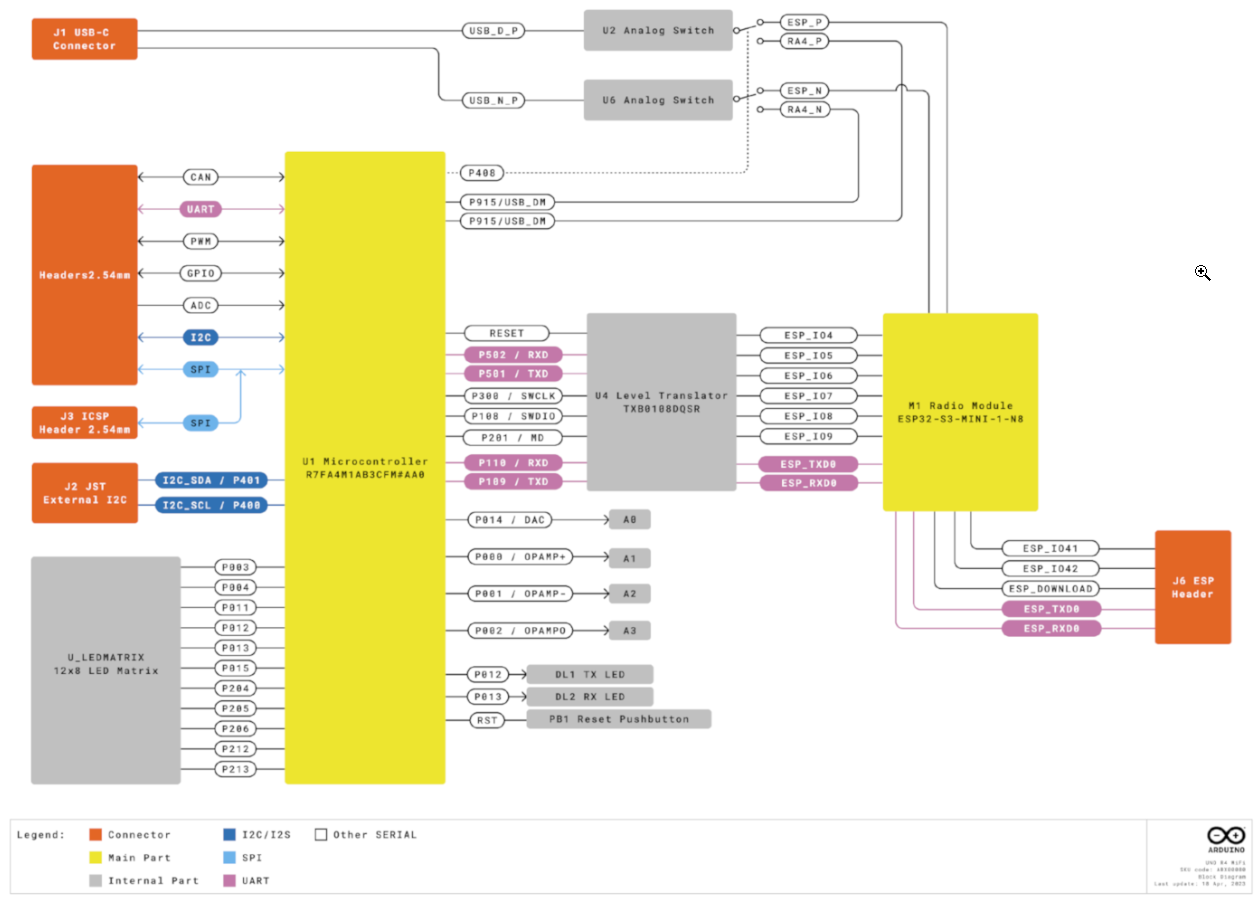The width and height of the screenshot is (1257, 899).
Task: Select the DL1 TX LED block
Action: [589, 675]
